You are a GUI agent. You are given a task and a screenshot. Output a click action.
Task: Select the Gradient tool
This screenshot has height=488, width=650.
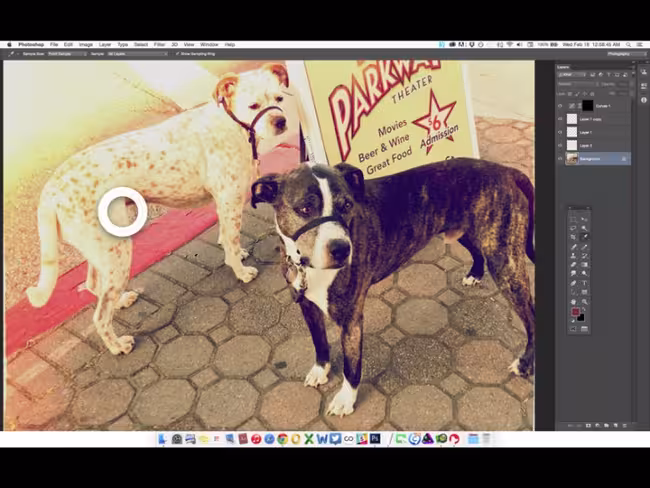point(584,264)
